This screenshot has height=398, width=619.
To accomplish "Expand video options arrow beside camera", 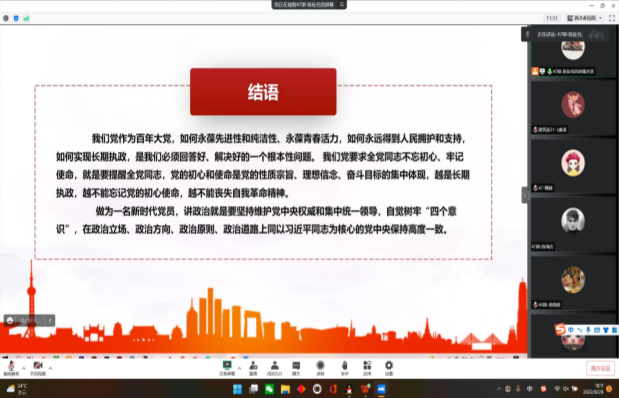I will click(50, 368).
